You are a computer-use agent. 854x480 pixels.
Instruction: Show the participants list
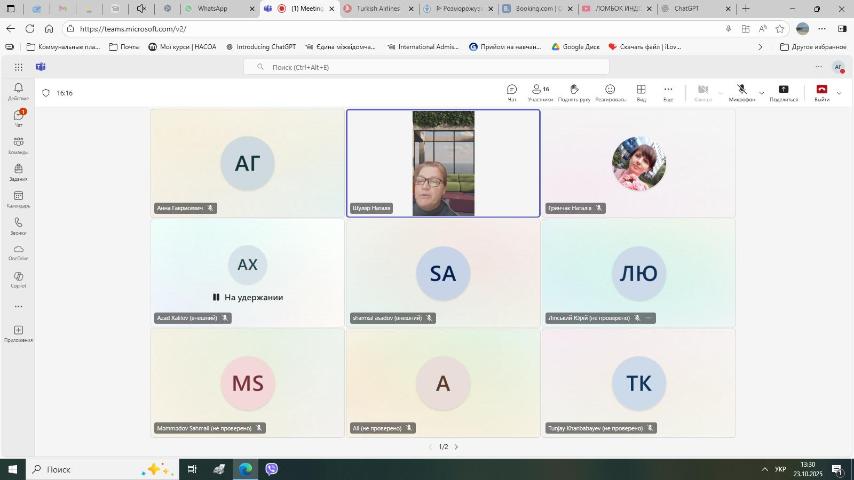(x=540, y=91)
